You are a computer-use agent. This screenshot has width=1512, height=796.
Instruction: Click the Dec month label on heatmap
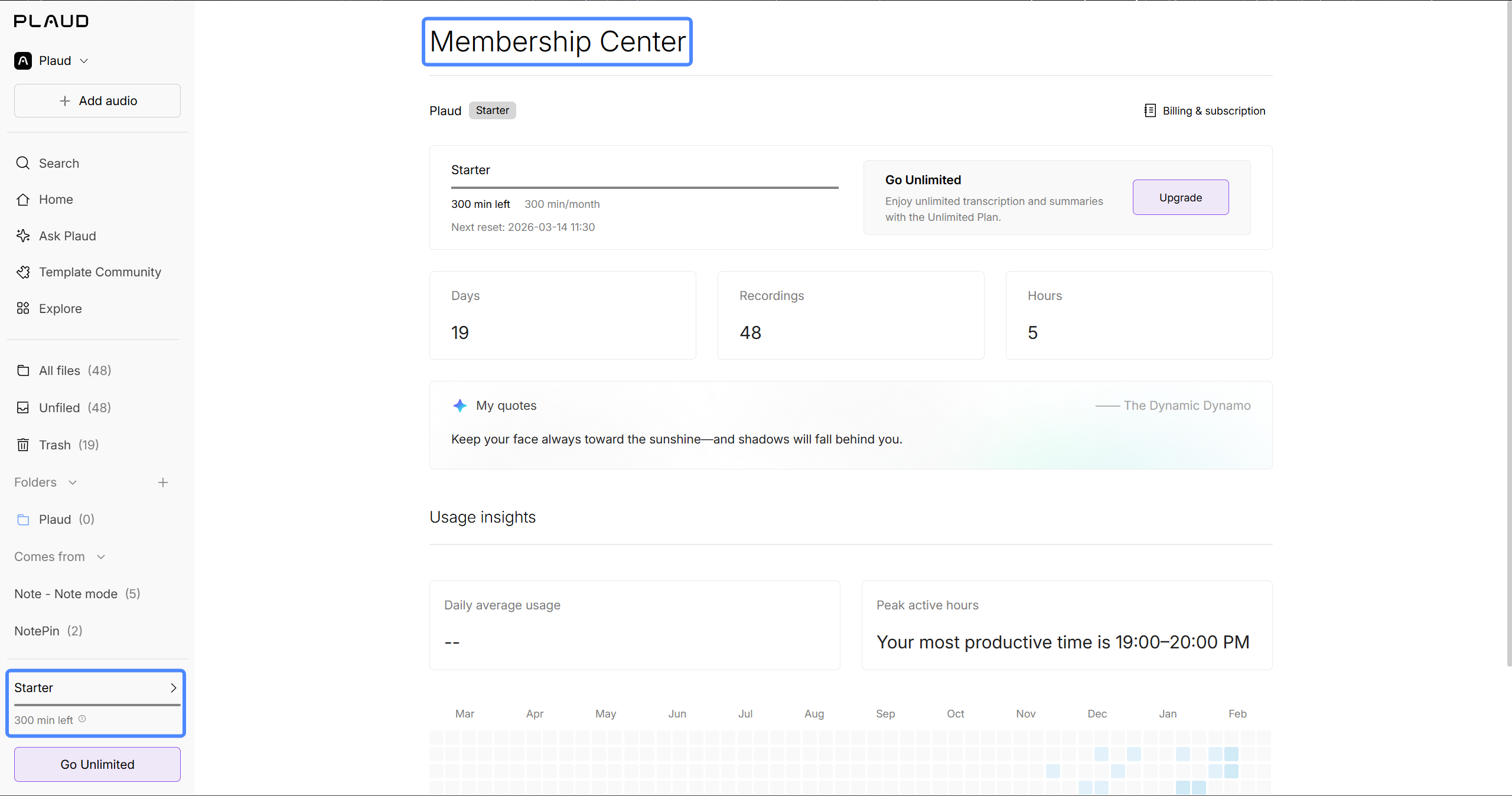[1097, 714]
